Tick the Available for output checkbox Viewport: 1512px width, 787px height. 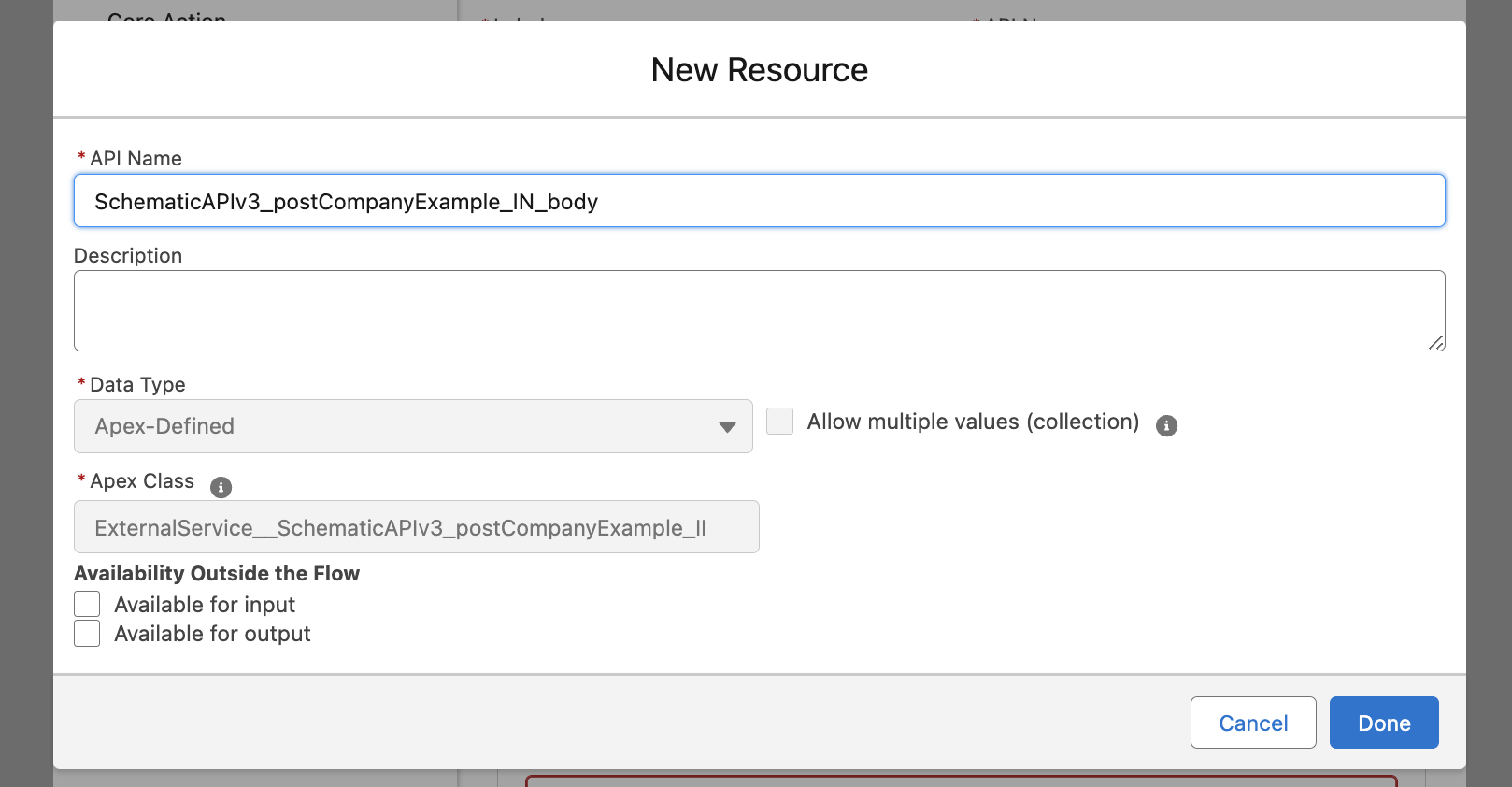87,634
